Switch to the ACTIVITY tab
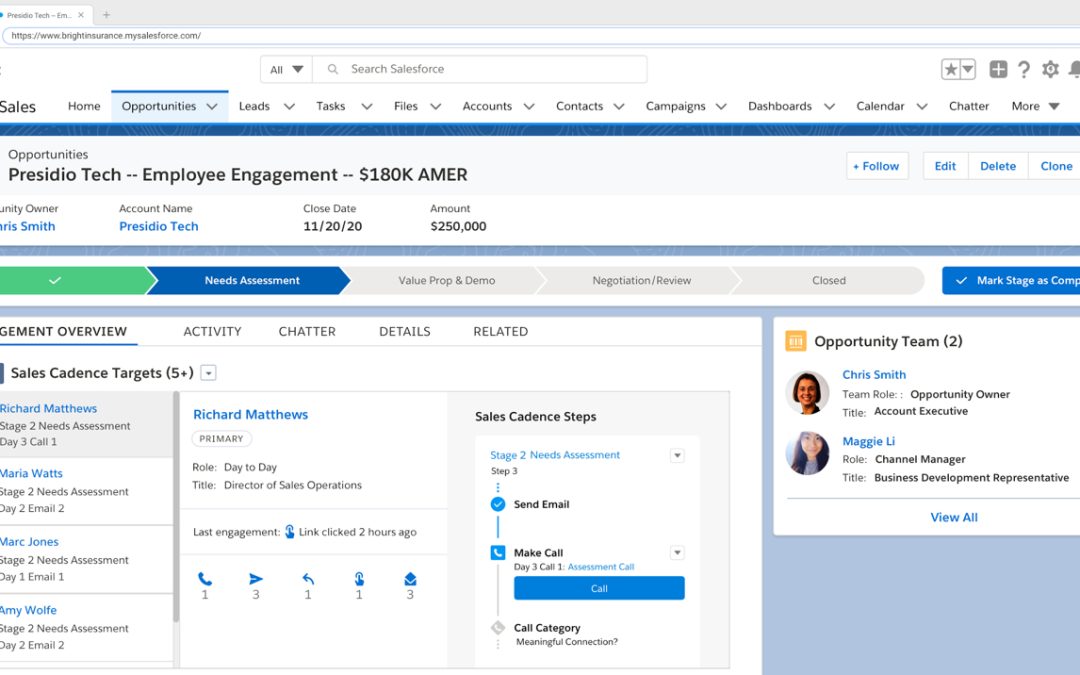 212,331
